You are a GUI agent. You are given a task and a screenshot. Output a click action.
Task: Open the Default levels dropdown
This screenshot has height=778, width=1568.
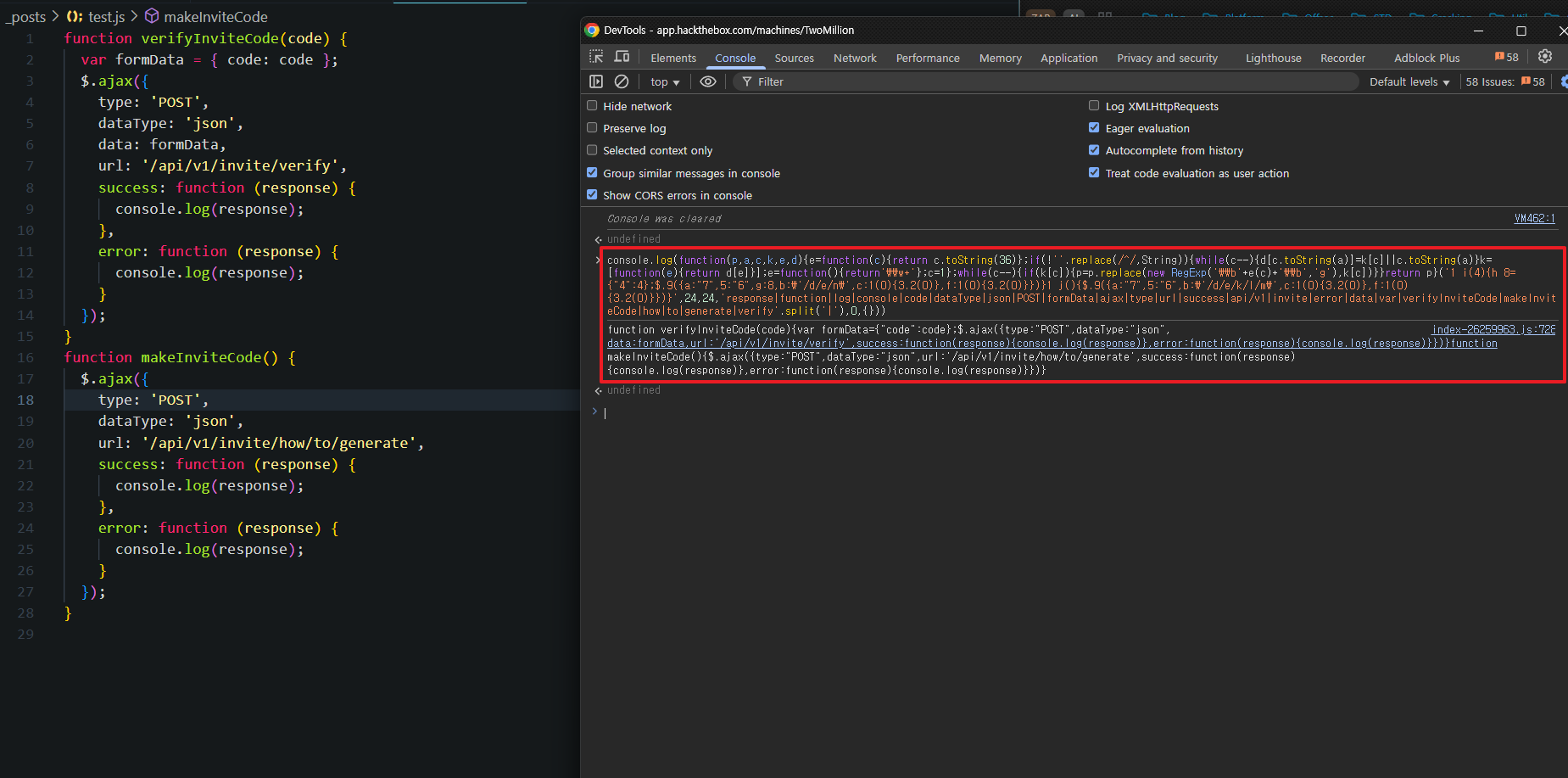click(1409, 82)
